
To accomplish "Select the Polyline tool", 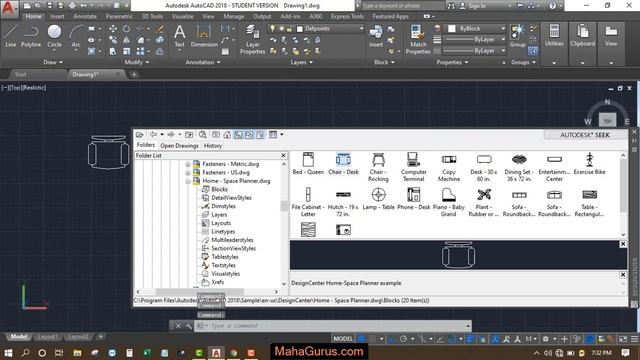I will pos(31,36).
